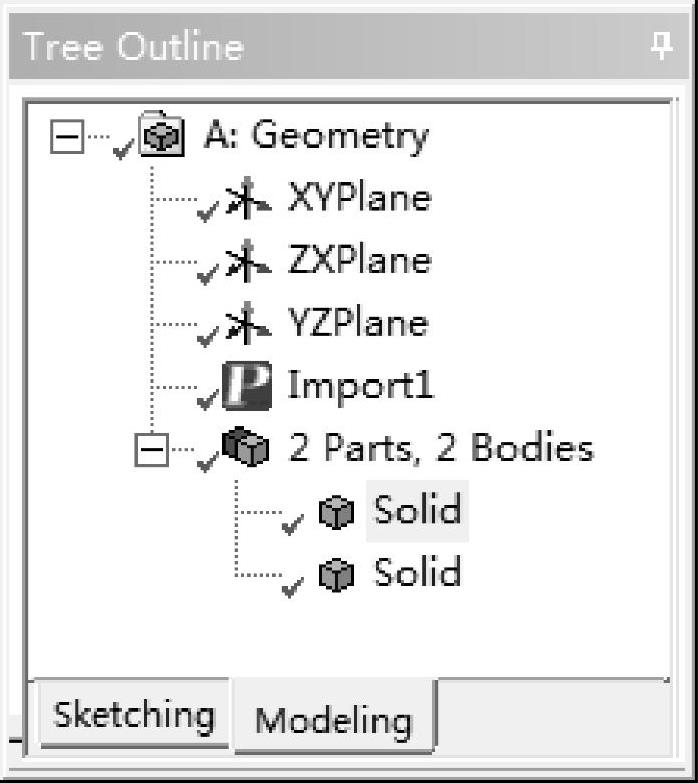Screen dimensions: 698x783
Task: Select the XYPlane tree item
Action: [x=359, y=197]
